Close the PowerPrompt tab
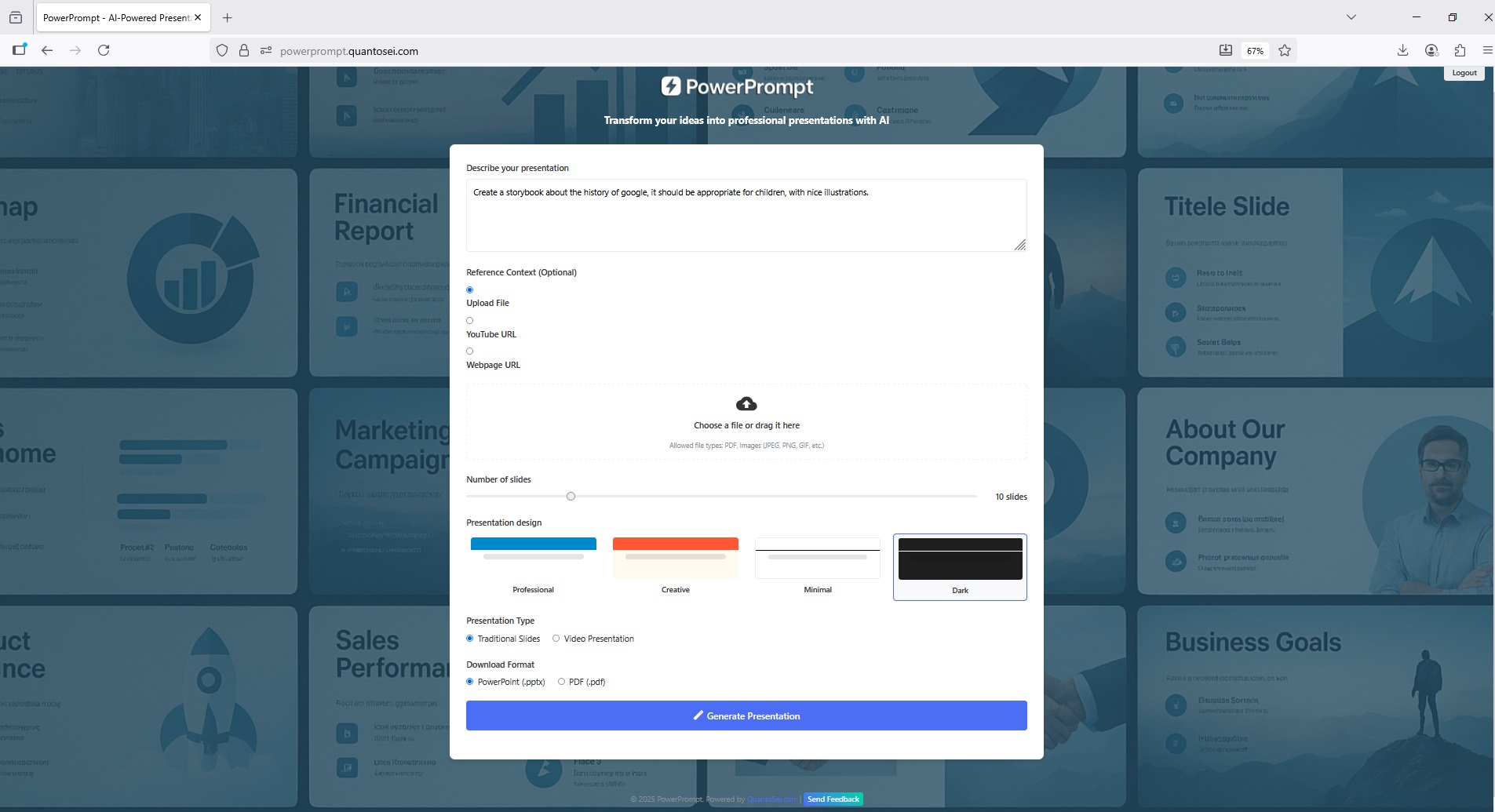The width and height of the screenshot is (1495, 812). [198, 17]
